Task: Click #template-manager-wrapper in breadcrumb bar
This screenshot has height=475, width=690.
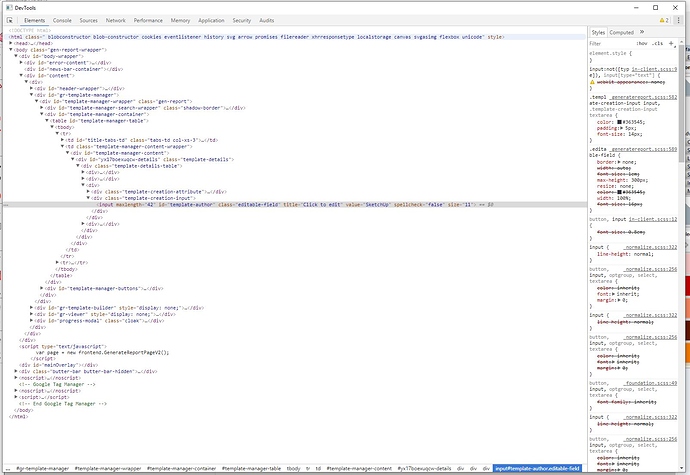Action: [108, 468]
